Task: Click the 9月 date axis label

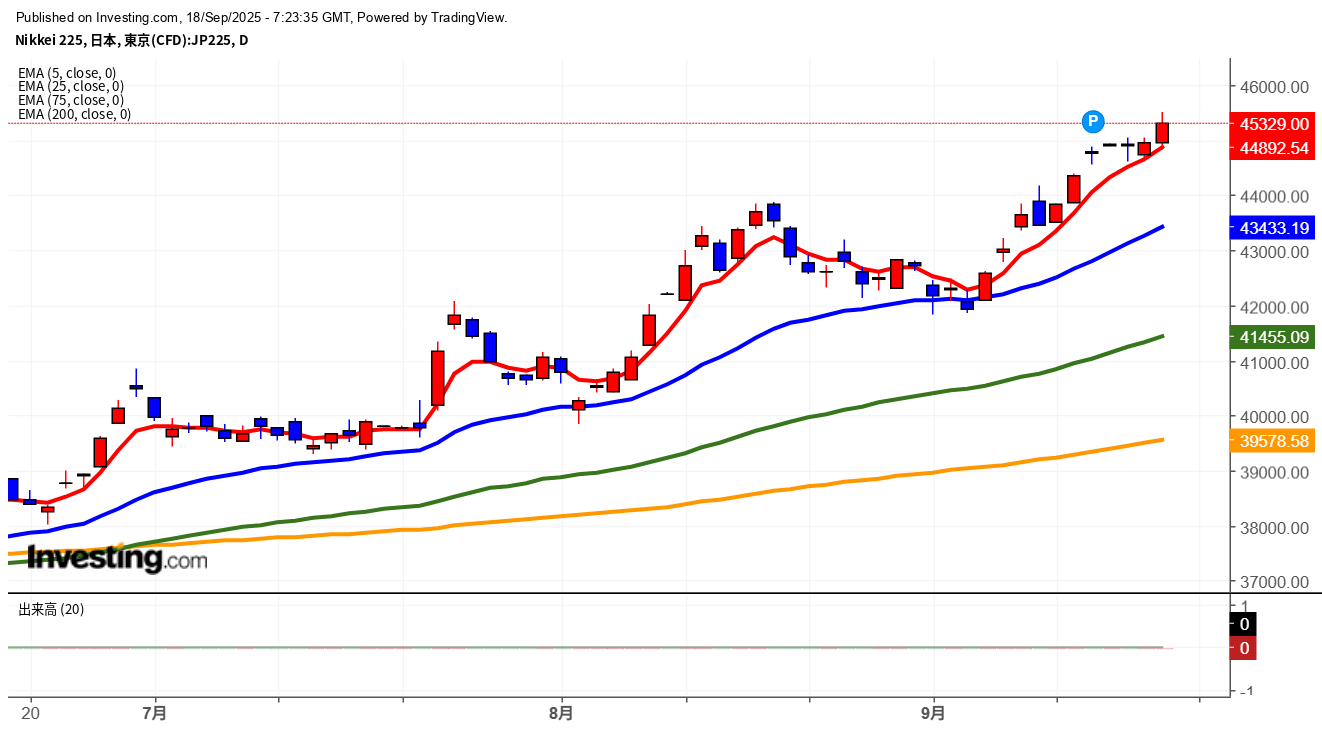Action: pyautogui.click(x=933, y=713)
